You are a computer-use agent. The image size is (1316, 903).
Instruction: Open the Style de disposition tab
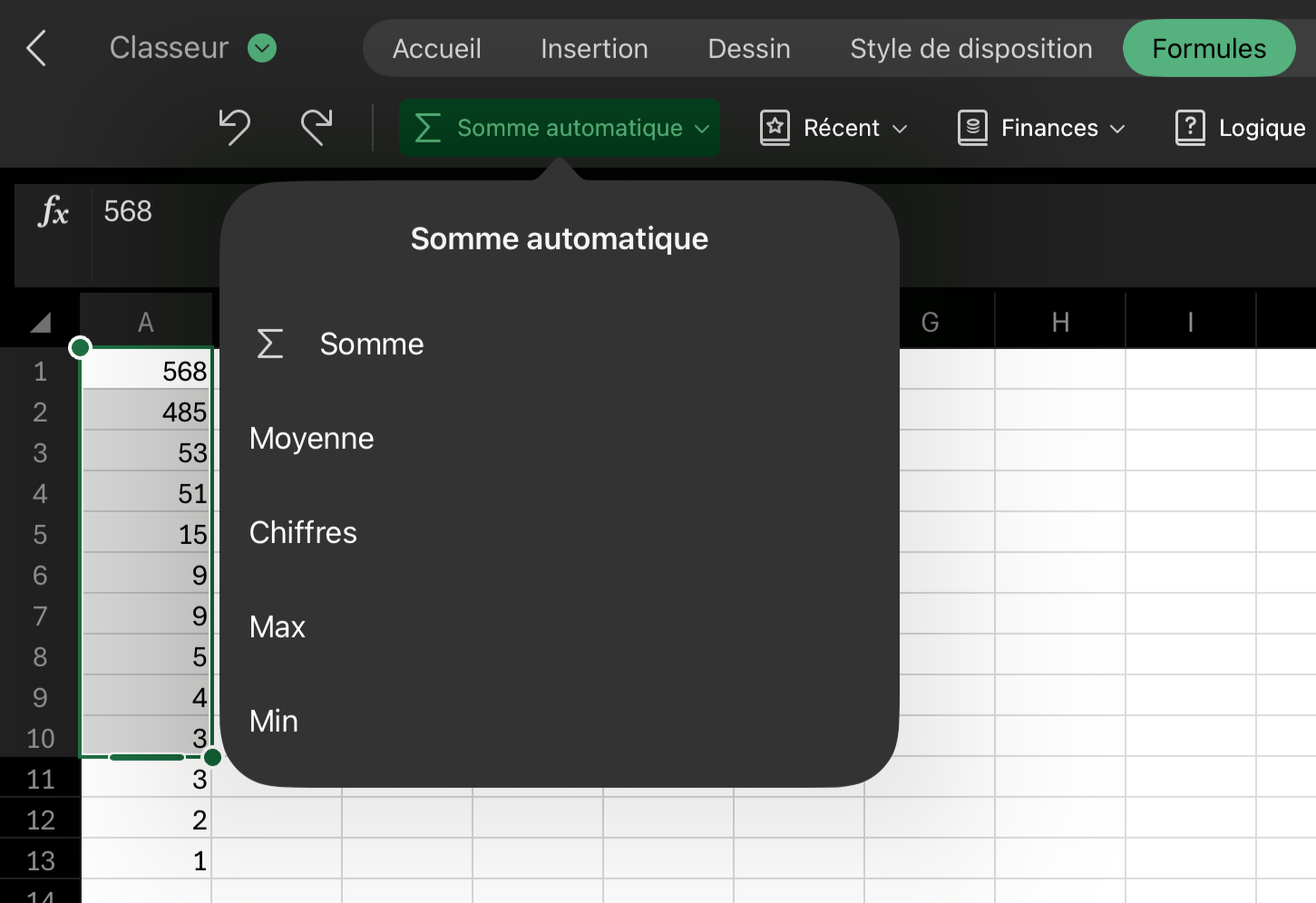(x=971, y=48)
